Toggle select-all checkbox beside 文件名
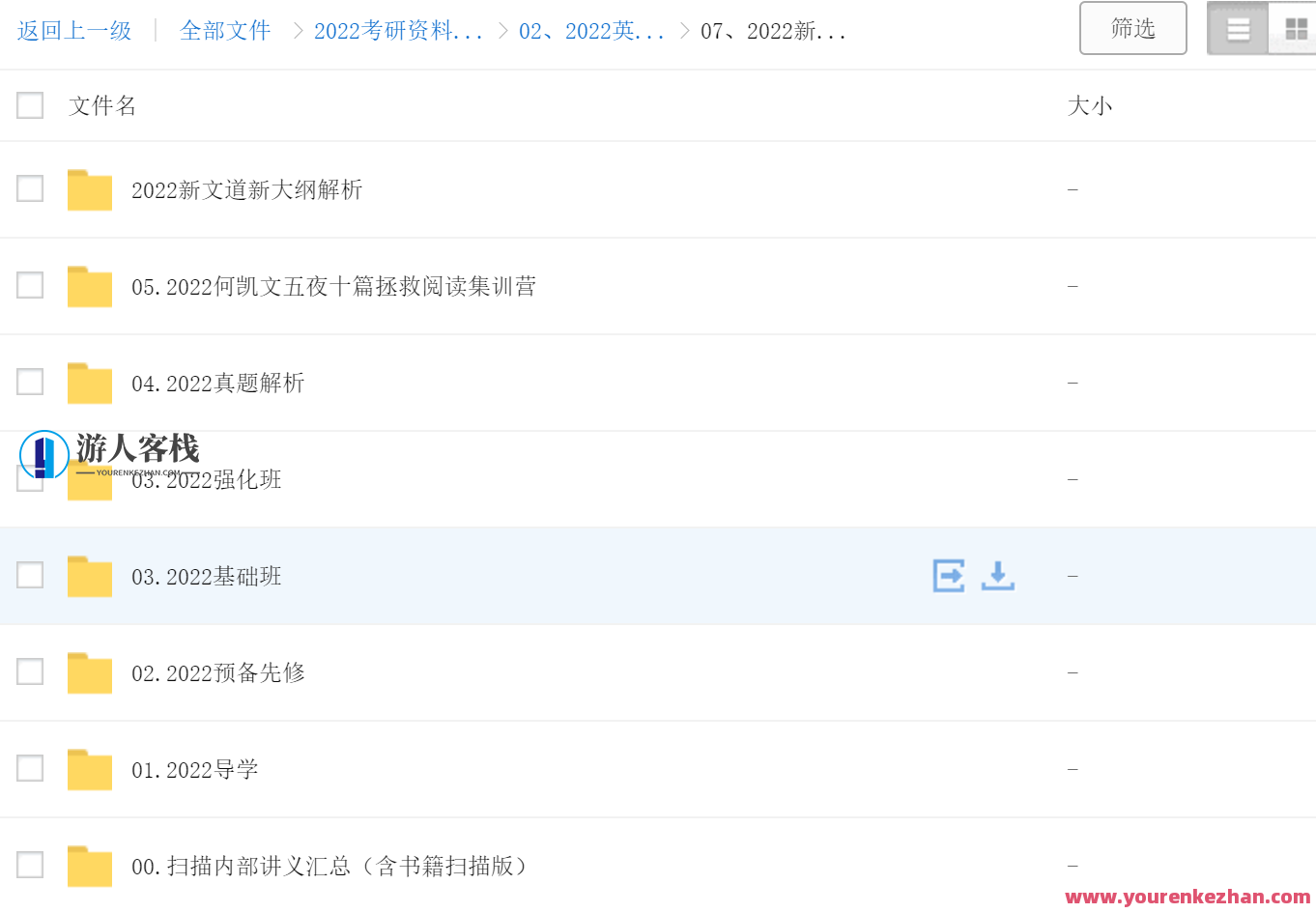 point(30,105)
